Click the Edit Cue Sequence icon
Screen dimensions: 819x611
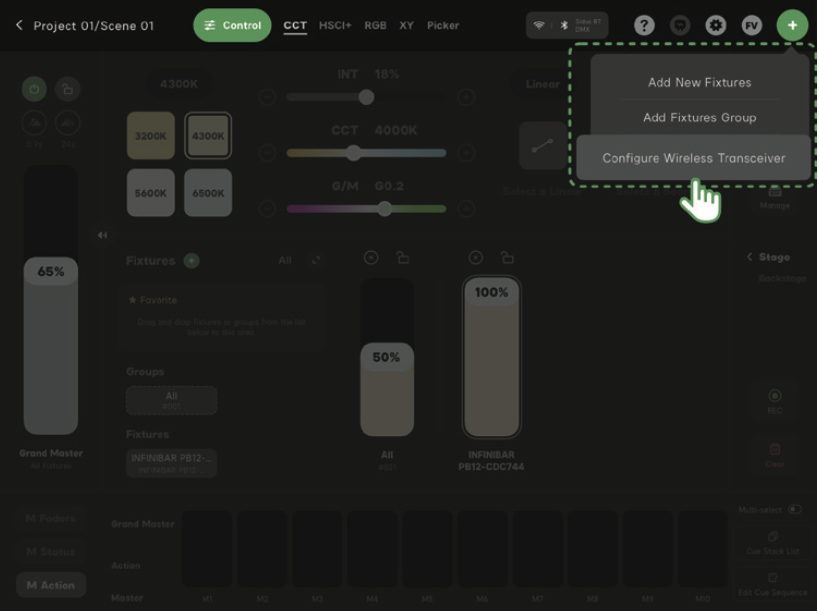[773, 577]
